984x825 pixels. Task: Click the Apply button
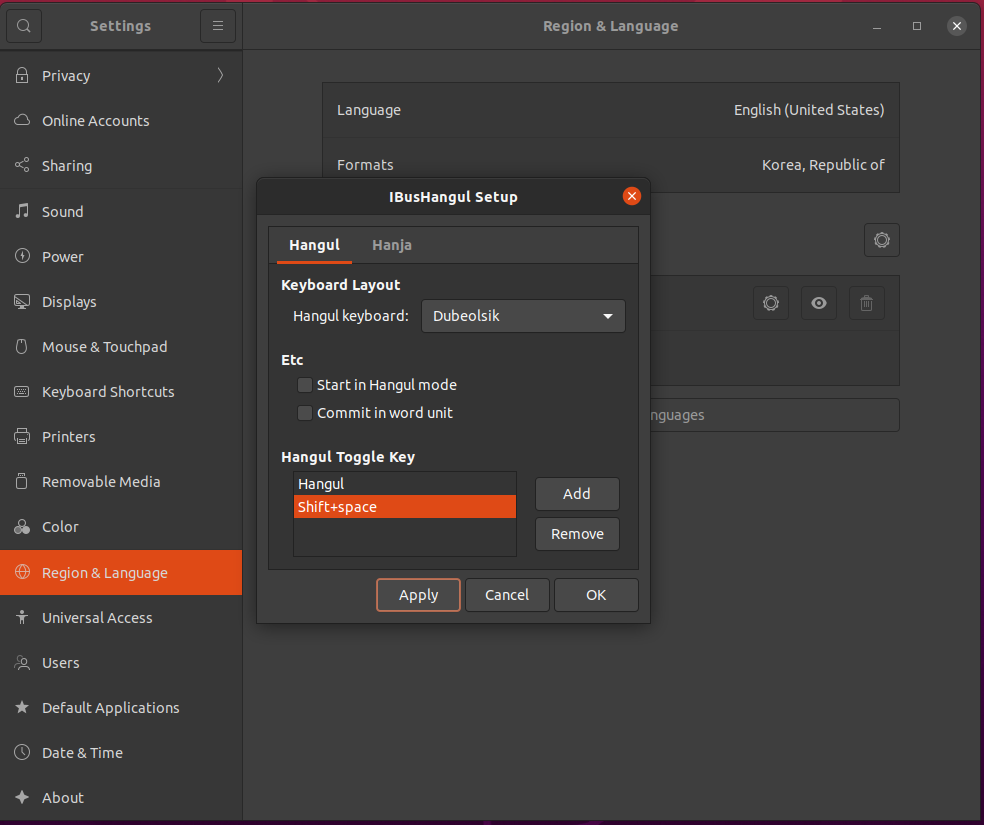click(418, 595)
